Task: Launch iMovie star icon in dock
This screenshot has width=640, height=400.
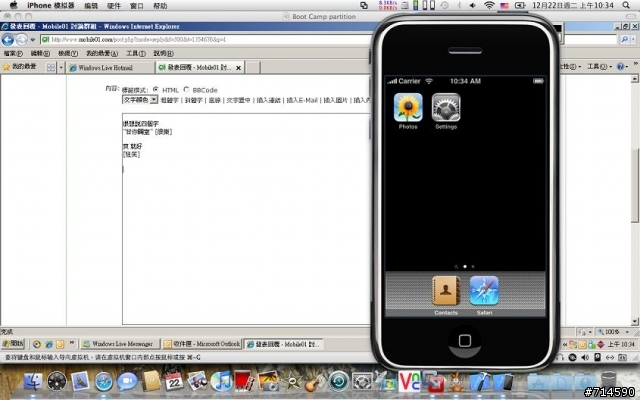Action: pyautogui.click(x=292, y=382)
